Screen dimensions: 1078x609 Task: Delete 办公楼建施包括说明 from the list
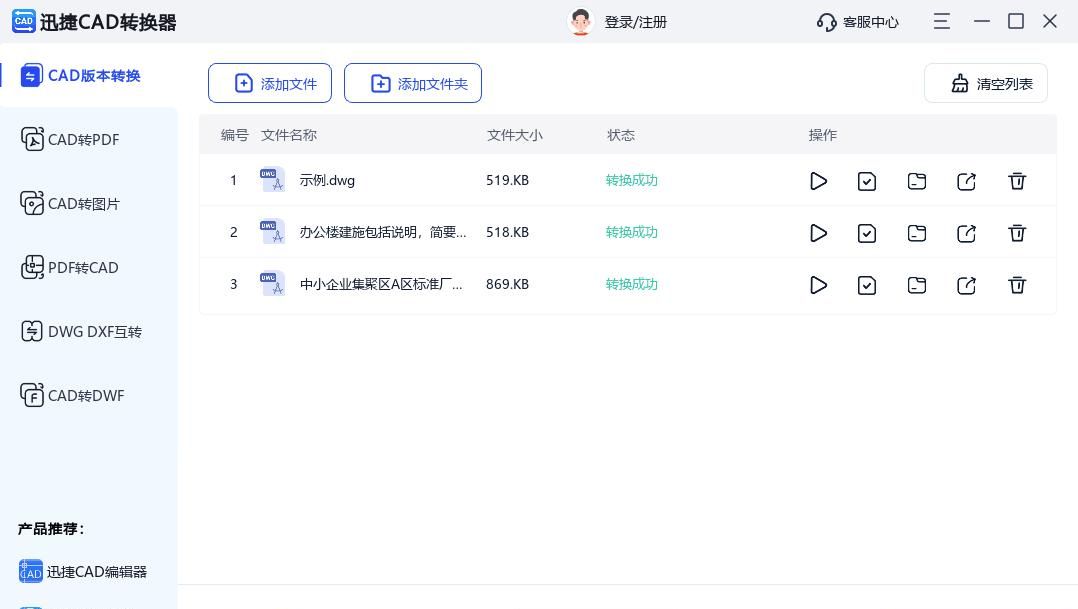click(x=1017, y=233)
